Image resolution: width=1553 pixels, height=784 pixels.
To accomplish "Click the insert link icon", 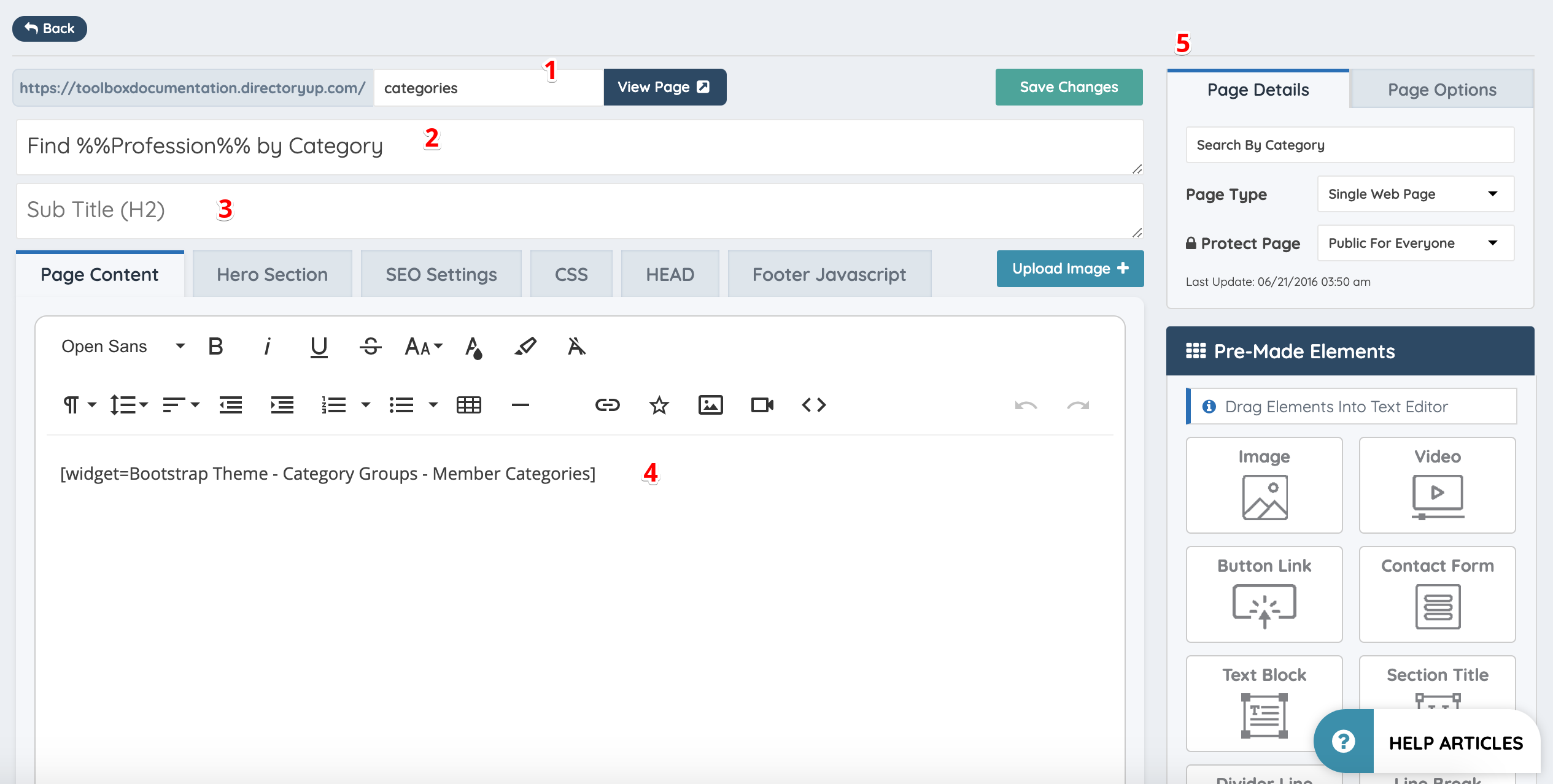I will tap(607, 405).
